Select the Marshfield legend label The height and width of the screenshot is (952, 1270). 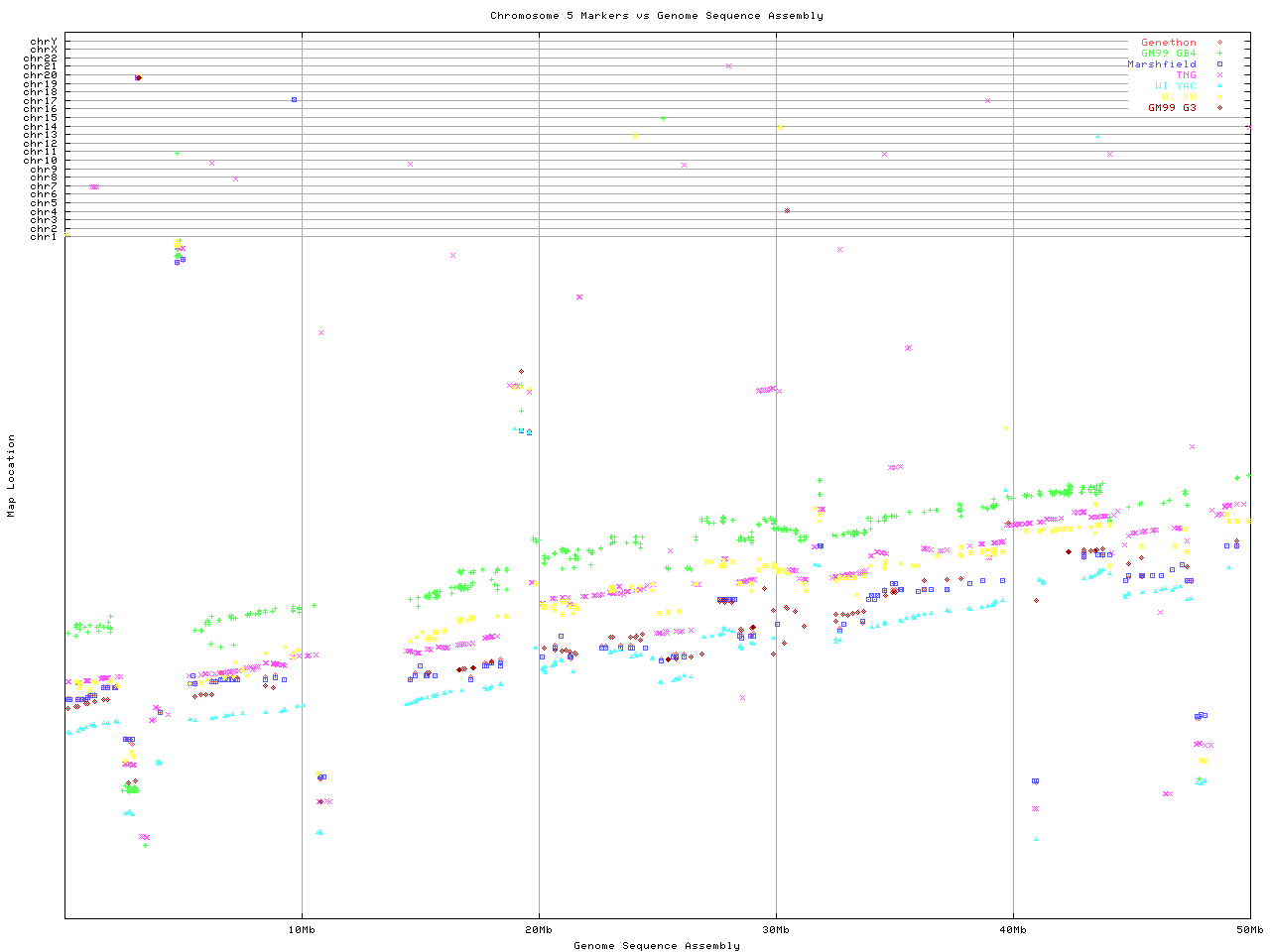point(1161,64)
